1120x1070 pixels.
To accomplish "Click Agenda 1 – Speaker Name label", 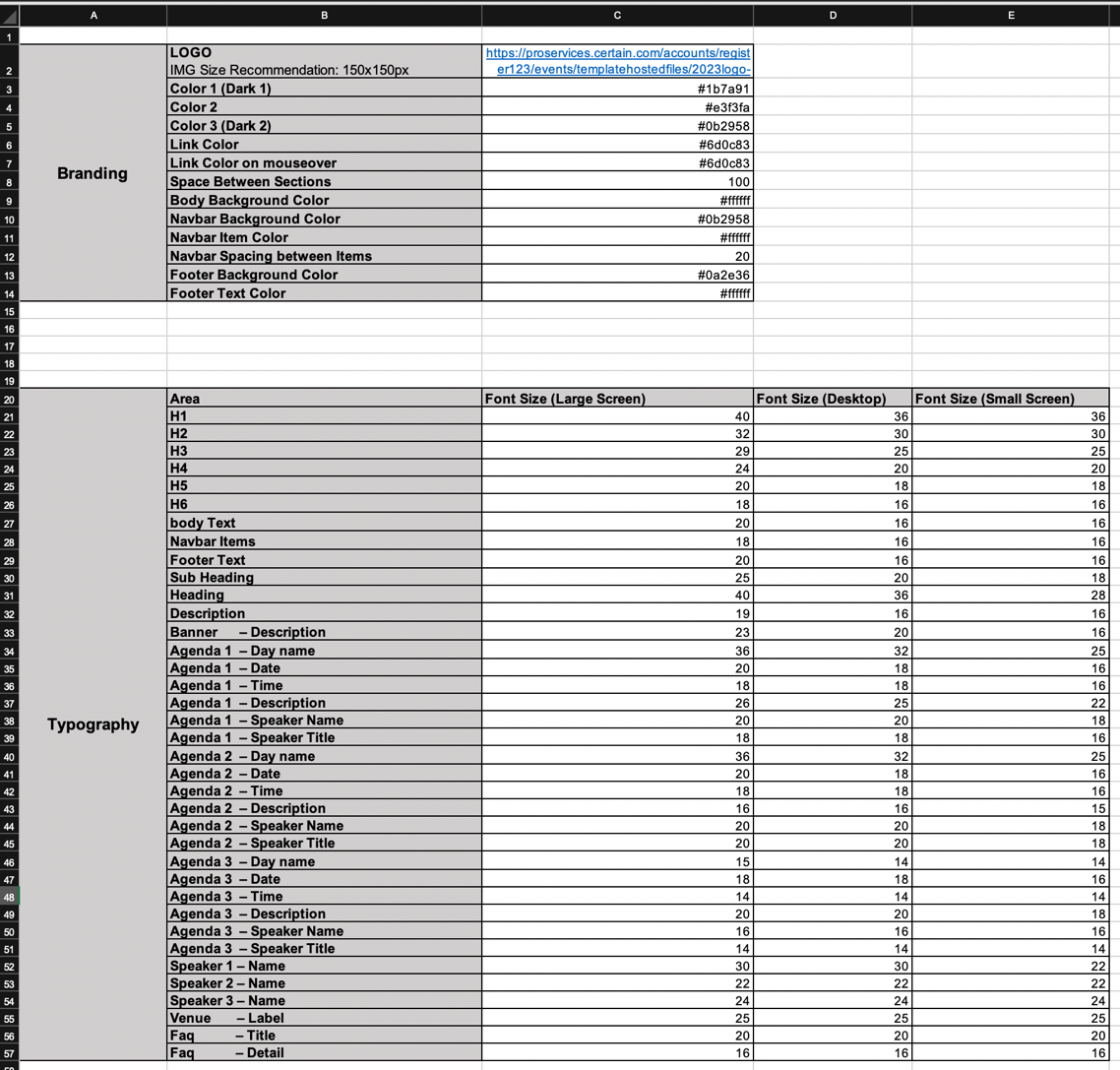I will click(x=324, y=720).
